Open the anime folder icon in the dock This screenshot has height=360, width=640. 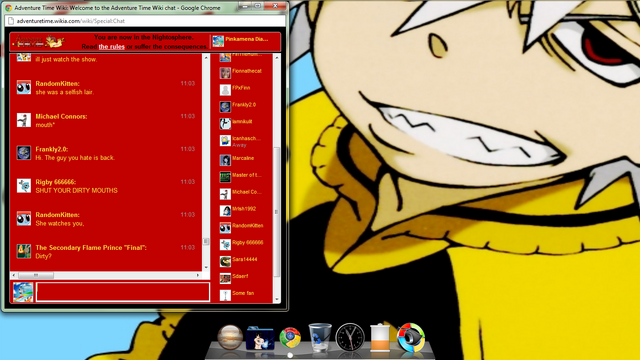coord(260,338)
